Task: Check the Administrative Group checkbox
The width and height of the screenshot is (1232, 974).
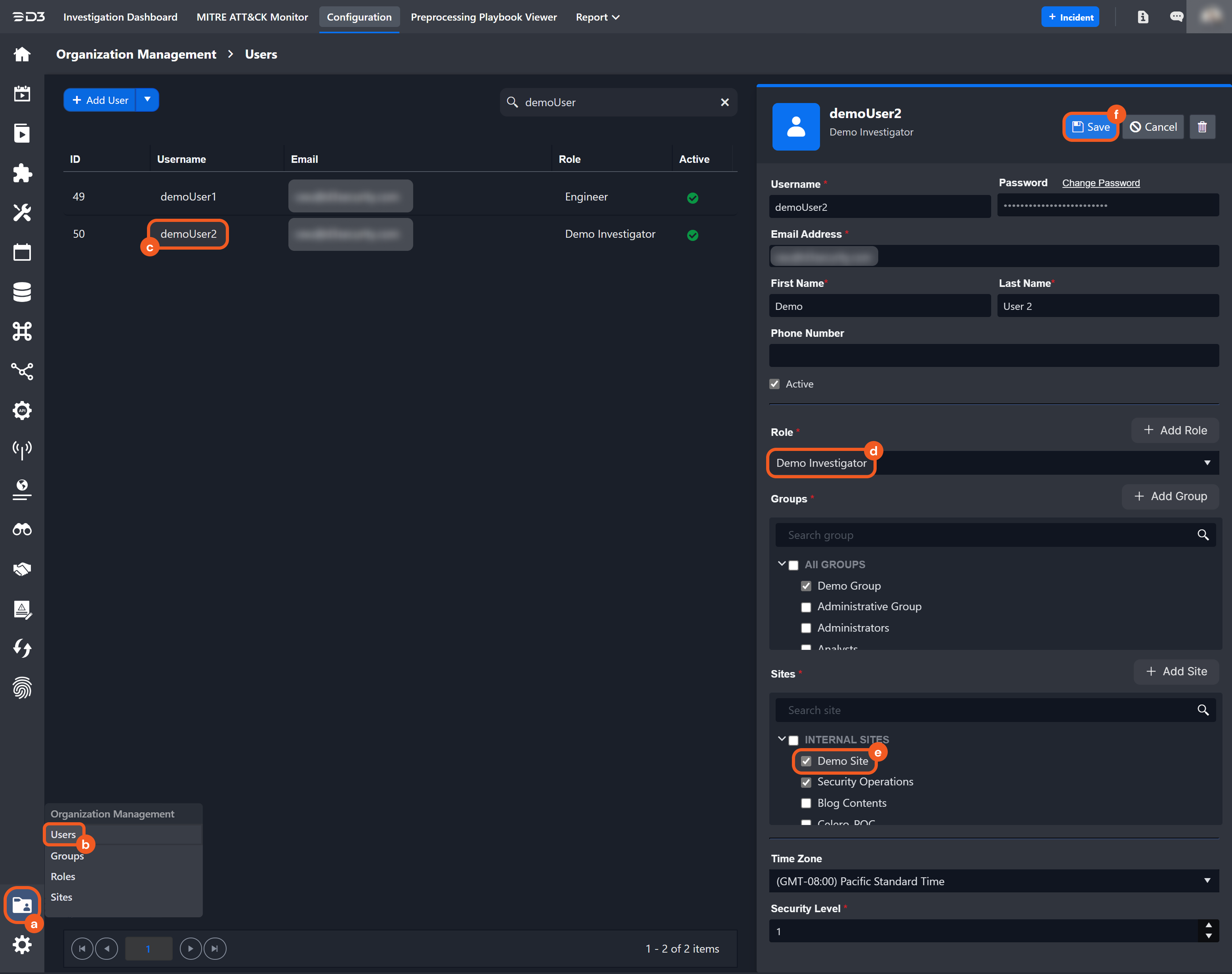Action: (x=806, y=607)
